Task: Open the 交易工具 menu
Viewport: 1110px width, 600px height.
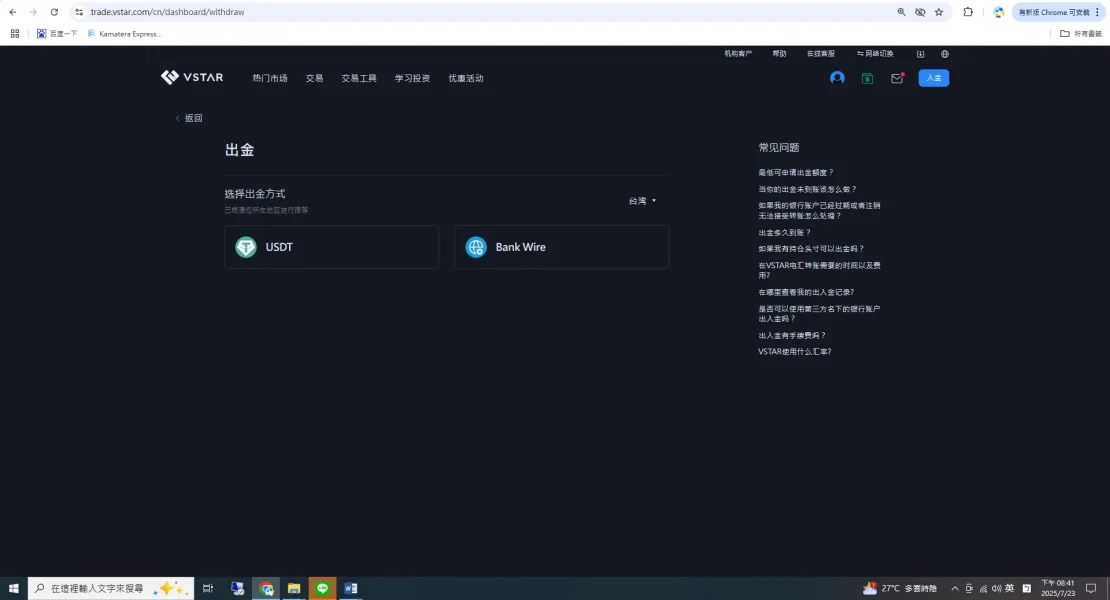Action: tap(358, 78)
